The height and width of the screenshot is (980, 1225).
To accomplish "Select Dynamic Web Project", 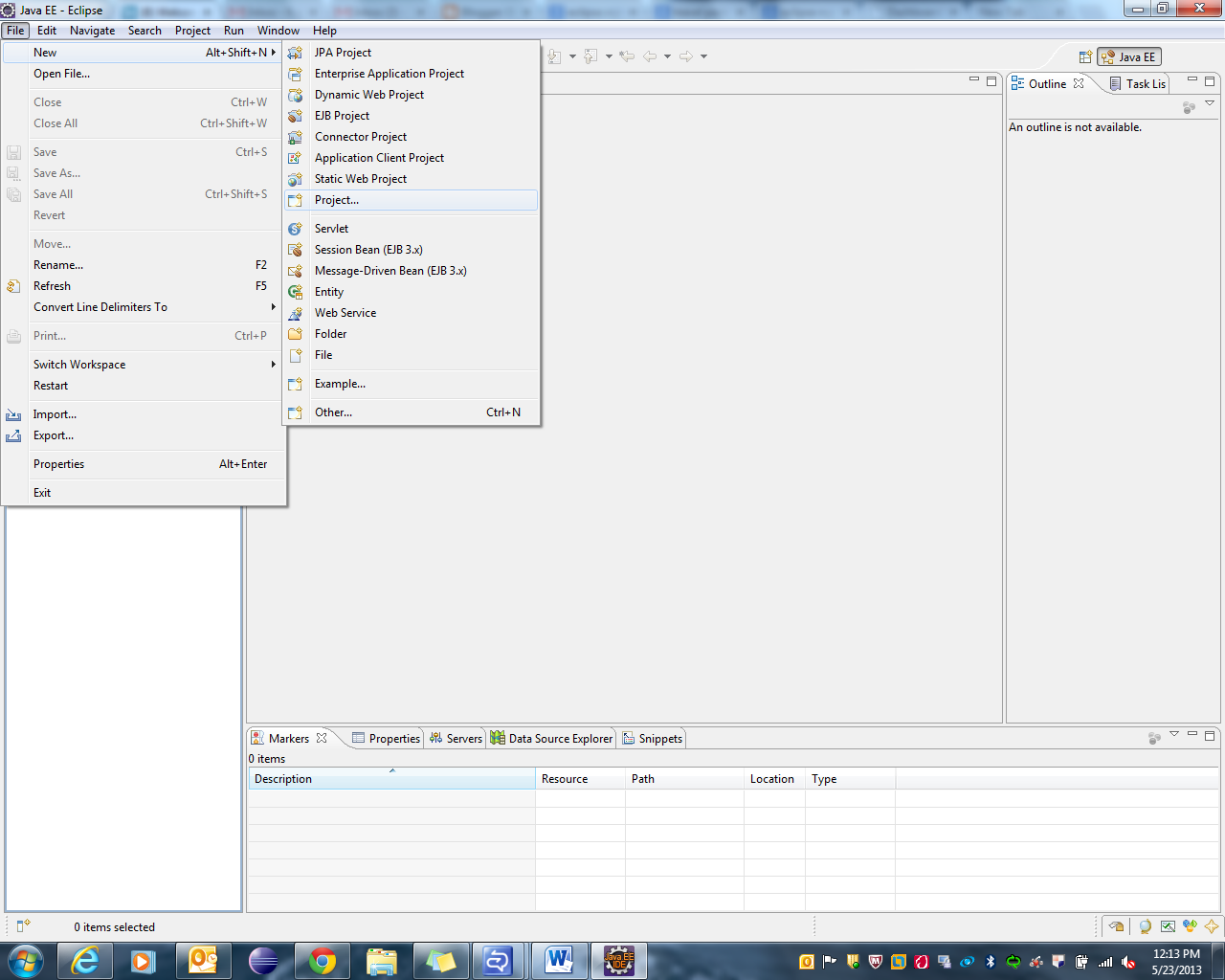I will 412,95.
